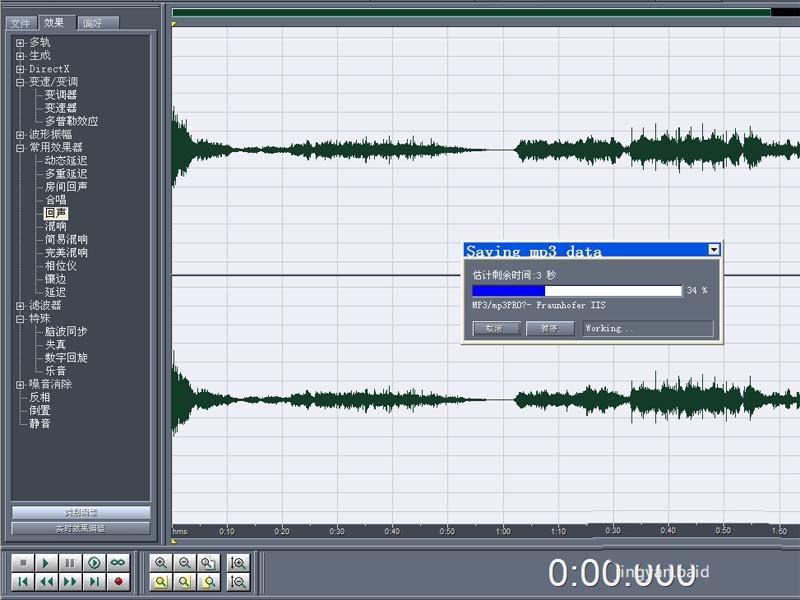Screen dimensions: 800x600
Task: Click the mp3 saving progress bar
Action: [x=575, y=290]
